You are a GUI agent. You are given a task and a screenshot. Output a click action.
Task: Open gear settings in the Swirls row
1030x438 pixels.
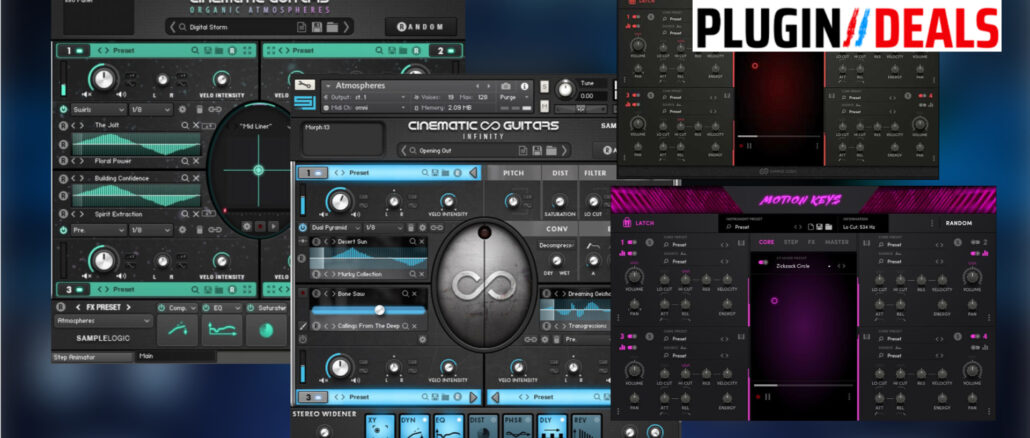point(183,110)
